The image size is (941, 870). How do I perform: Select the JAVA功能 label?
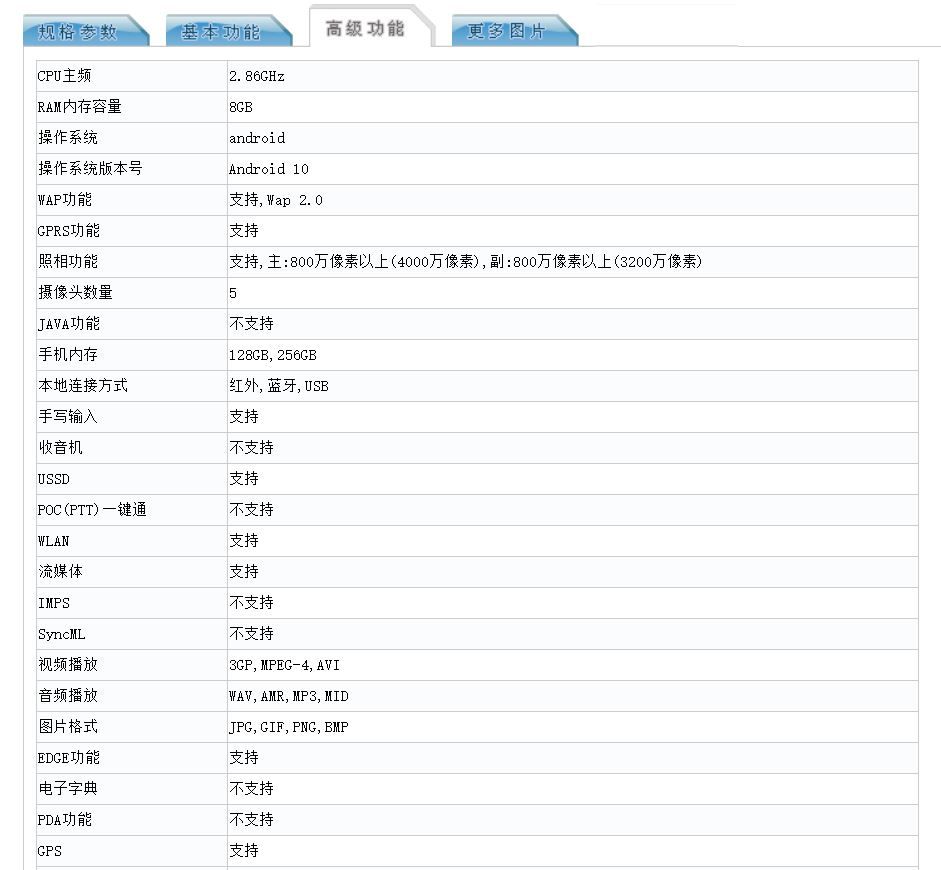tap(68, 324)
